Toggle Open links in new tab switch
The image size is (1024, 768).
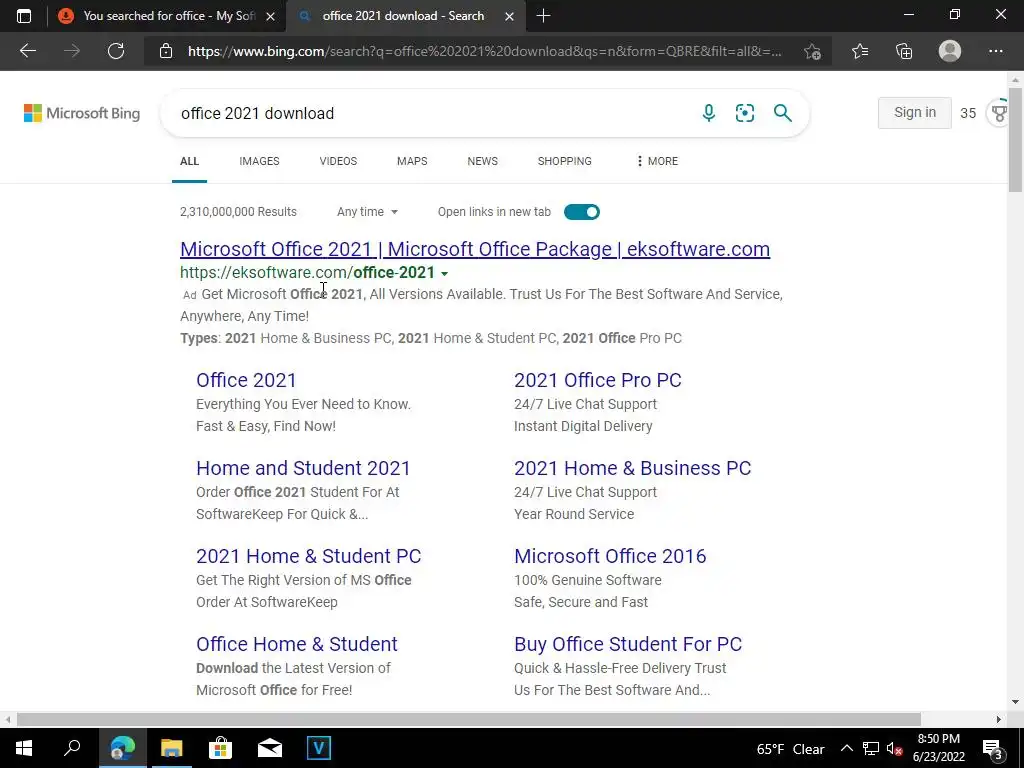(581, 212)
